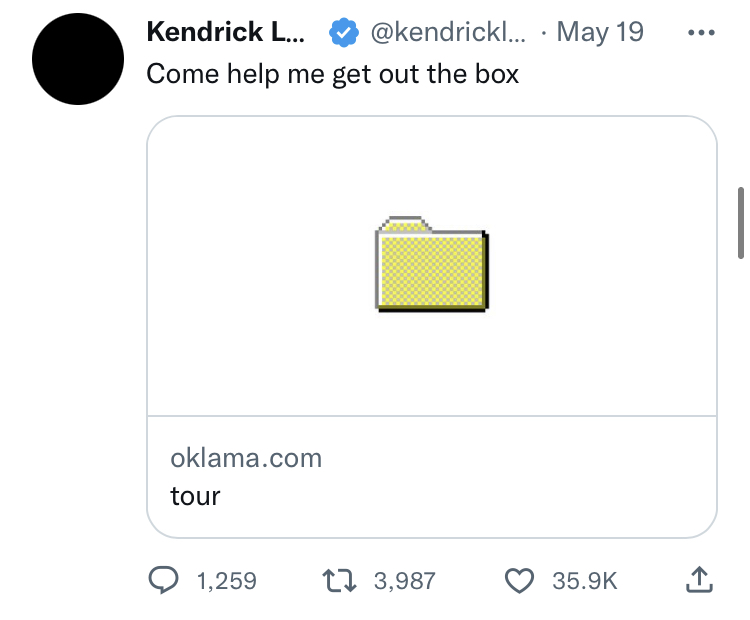View the 1,259 replies count
This screenshot has height=620, width=750.
click(x=227, y=581)
